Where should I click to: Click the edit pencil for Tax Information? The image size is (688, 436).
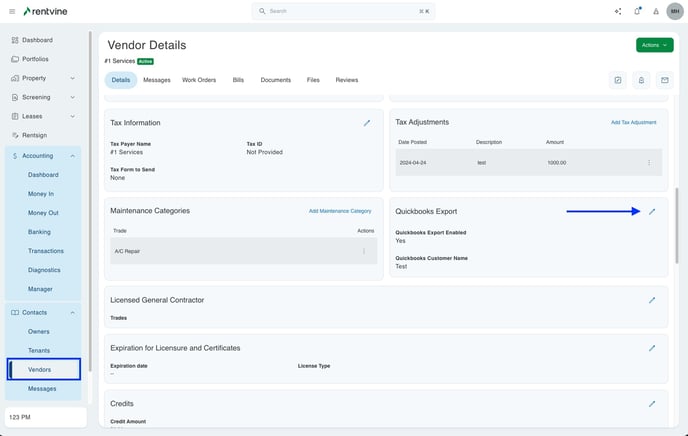pos(367,123)
